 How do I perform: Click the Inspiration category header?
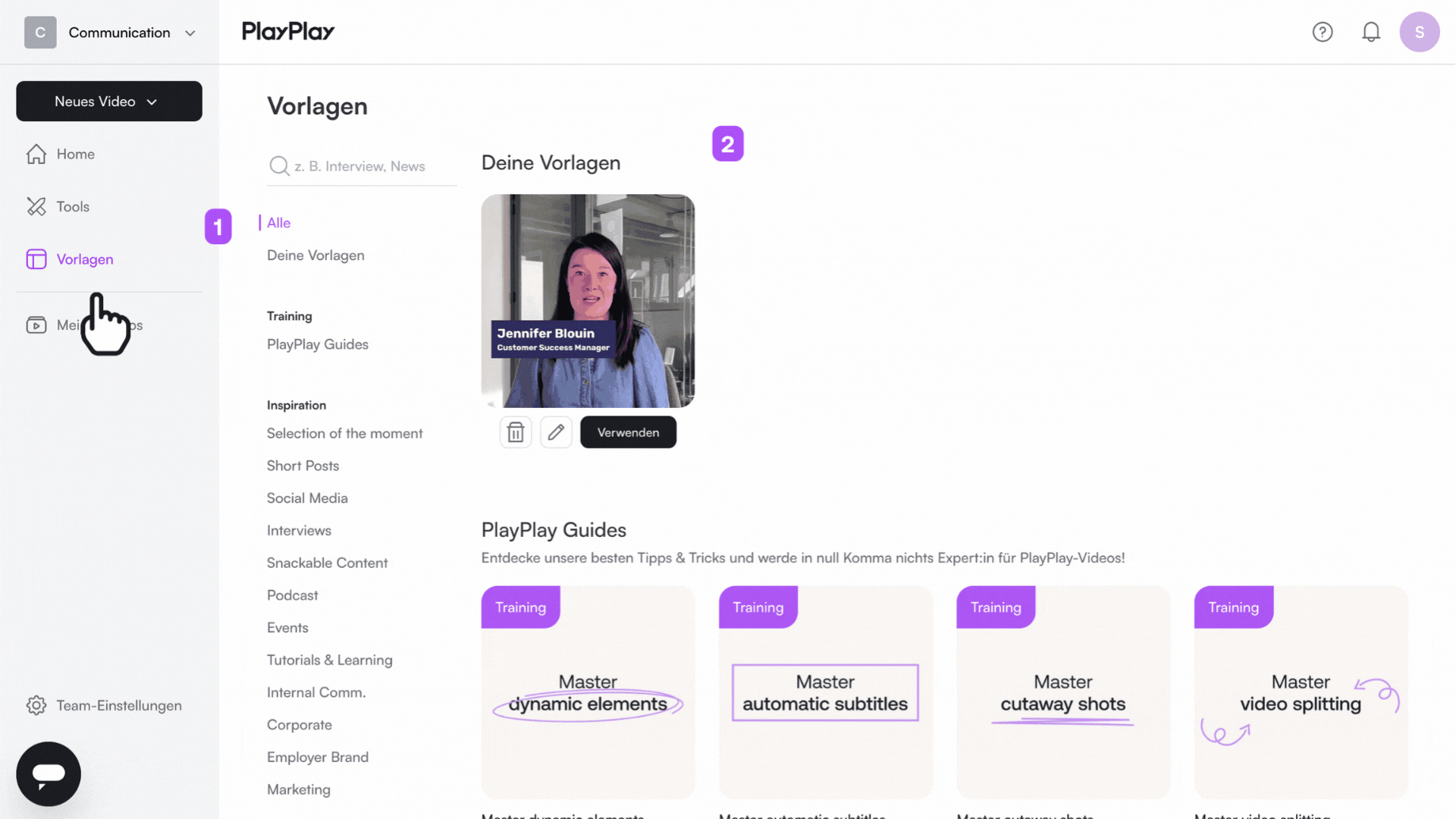click(x=297, y=406)
